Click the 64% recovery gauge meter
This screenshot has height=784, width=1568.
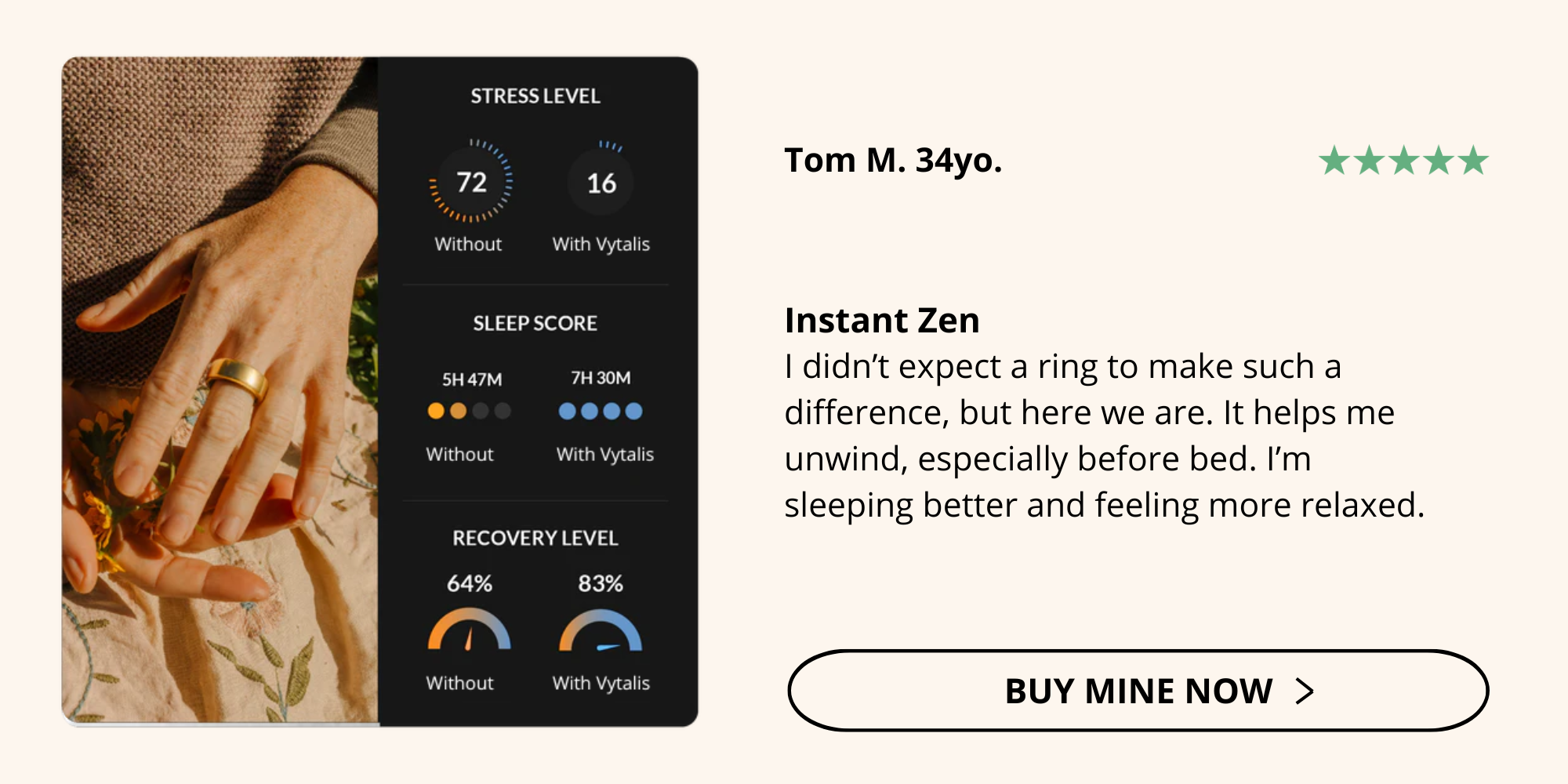469,631
